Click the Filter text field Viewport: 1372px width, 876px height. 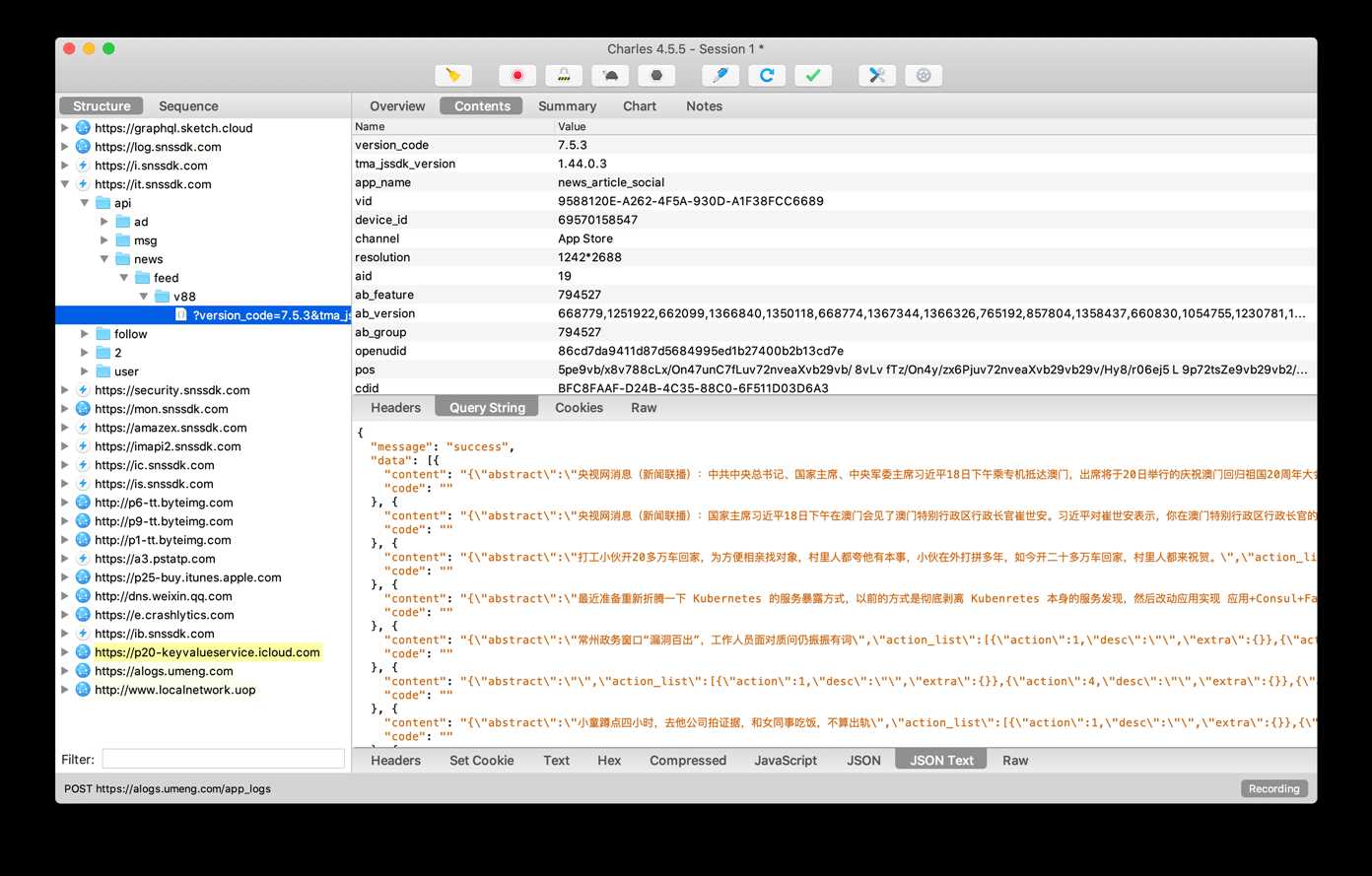[x=224, y=760]
